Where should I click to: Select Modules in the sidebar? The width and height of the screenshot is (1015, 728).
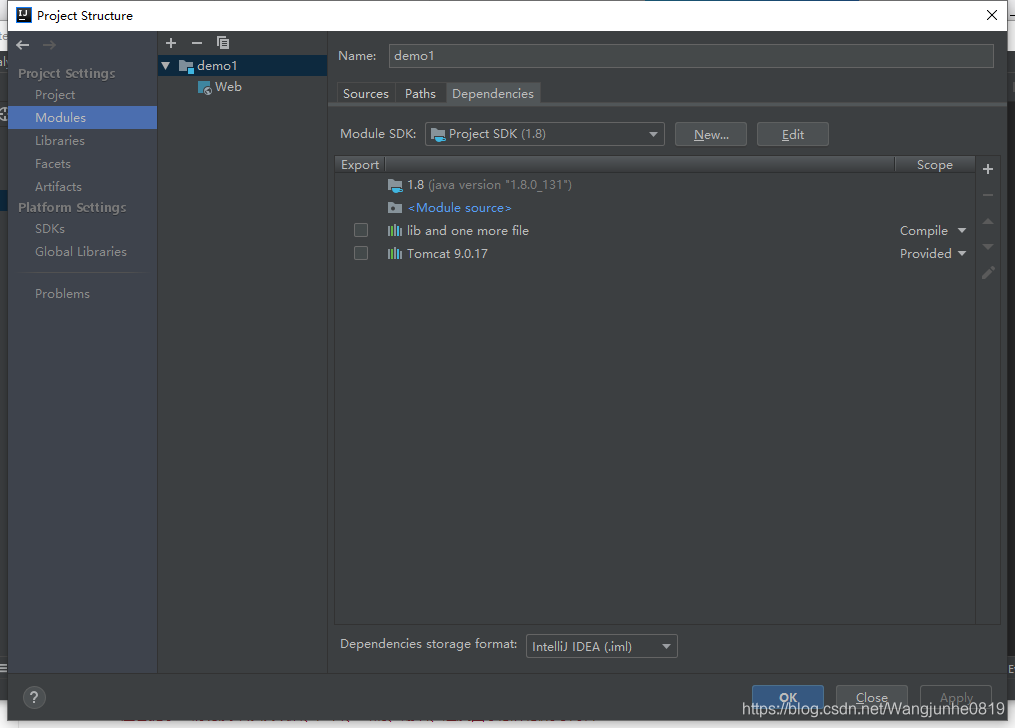tap(83, 117)
